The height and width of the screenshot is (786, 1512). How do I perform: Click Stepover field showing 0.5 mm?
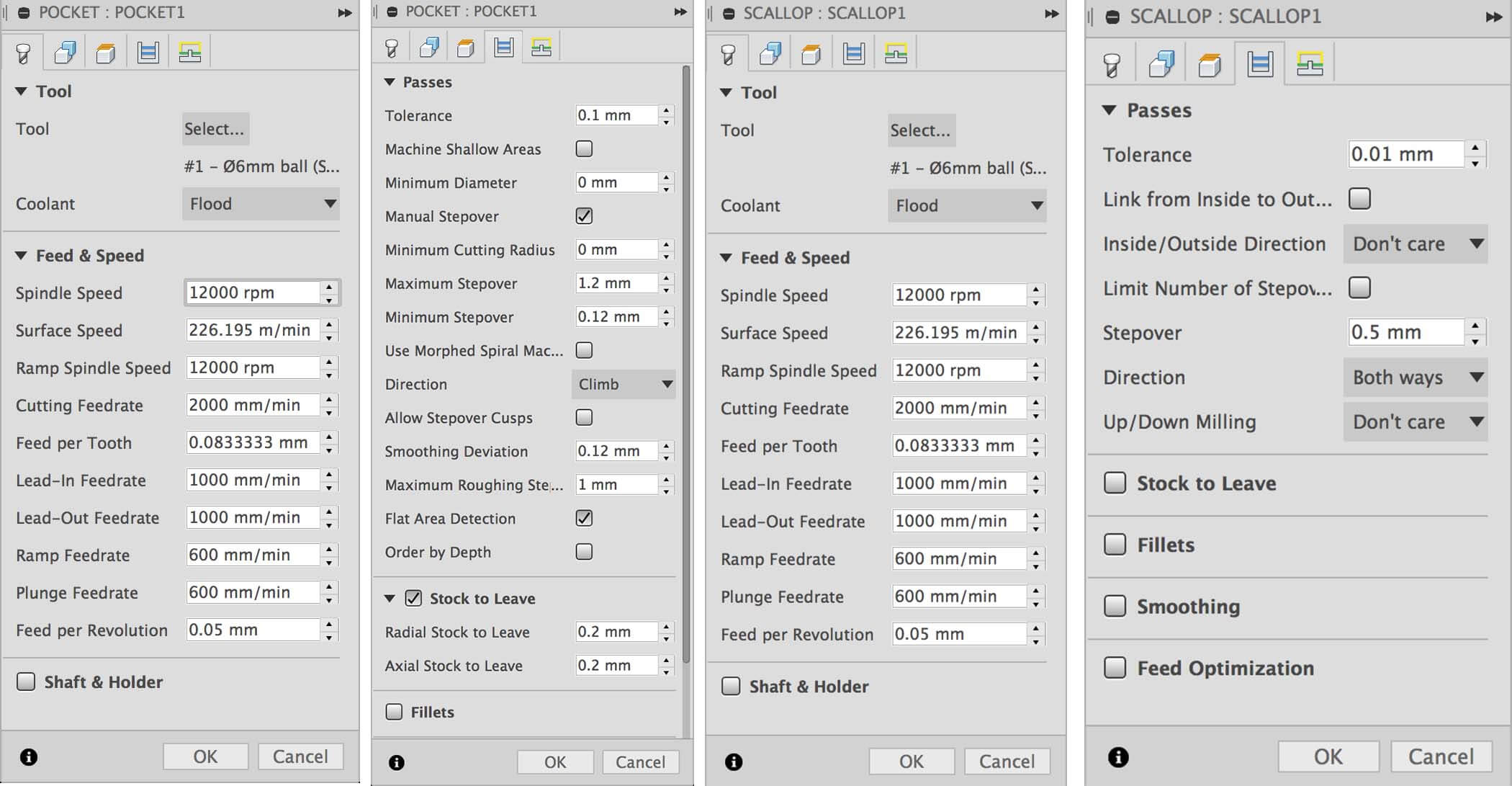(x=1406, y=332)
